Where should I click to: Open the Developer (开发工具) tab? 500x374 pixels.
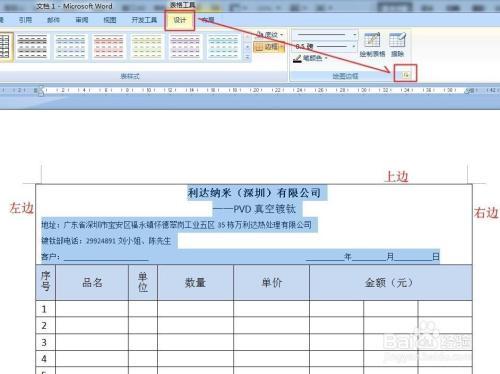tap(144, 20)
